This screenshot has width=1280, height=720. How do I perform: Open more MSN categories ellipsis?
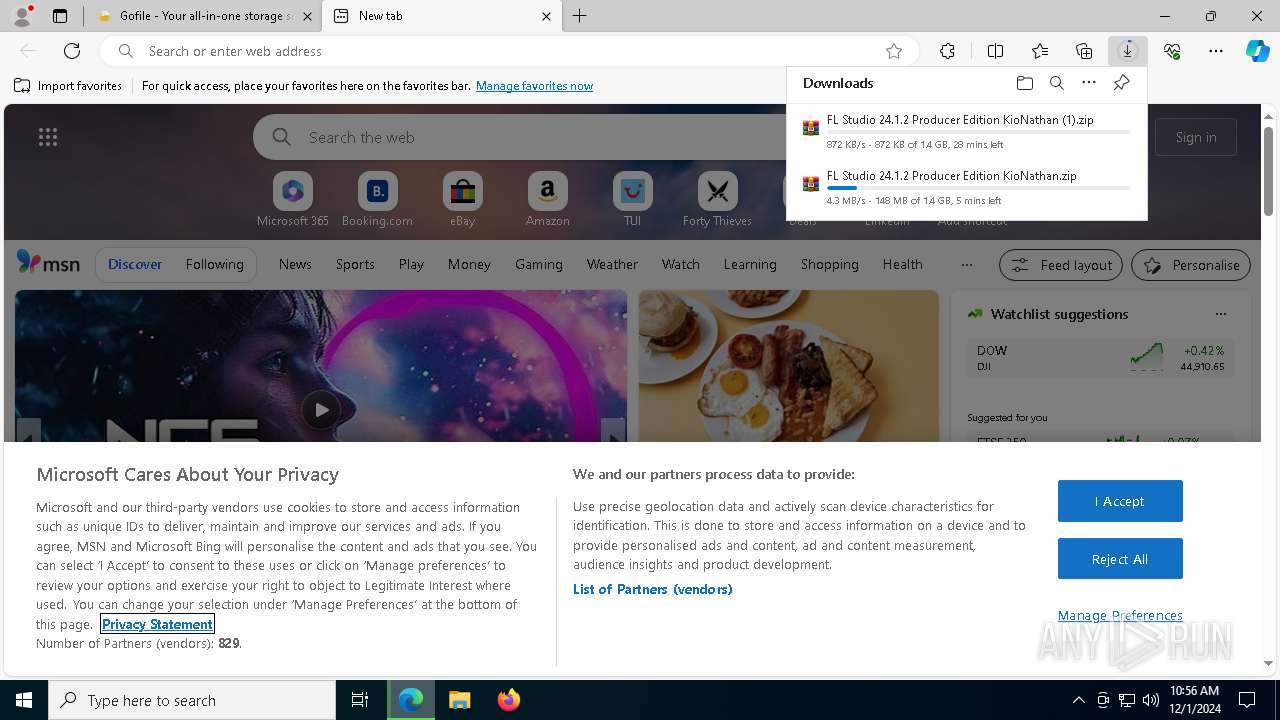coord(966,265)
